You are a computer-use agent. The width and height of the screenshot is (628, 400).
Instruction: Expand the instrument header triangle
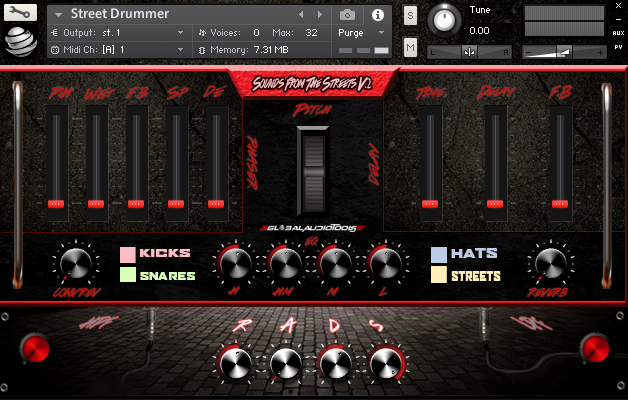[x=58, y=15]
